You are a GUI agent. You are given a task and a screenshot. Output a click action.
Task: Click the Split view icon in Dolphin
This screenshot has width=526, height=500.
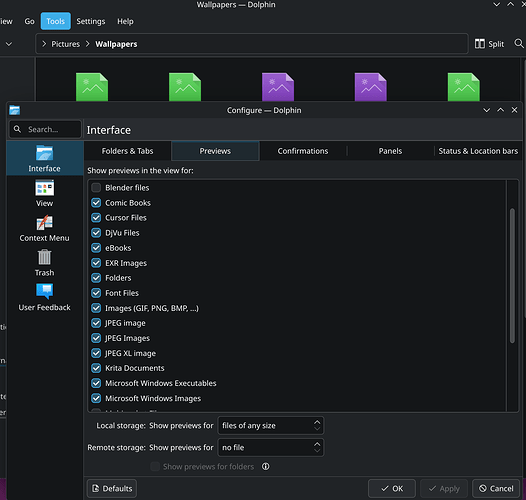pyautogui.click(x=480, y=44)
